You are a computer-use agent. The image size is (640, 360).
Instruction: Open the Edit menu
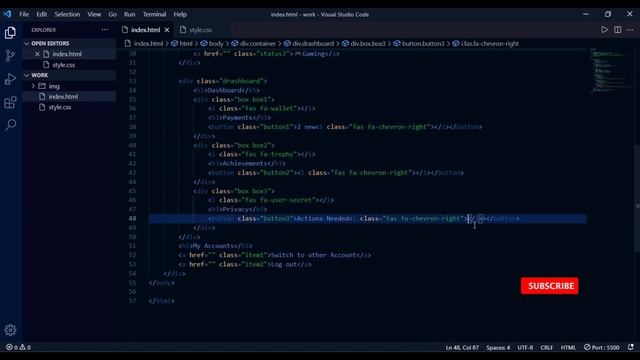[x=42, y=14]
